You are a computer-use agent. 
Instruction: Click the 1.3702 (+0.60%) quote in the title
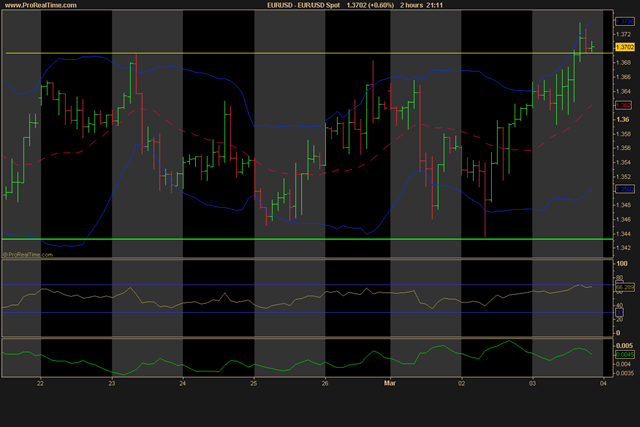click(370, 5)
